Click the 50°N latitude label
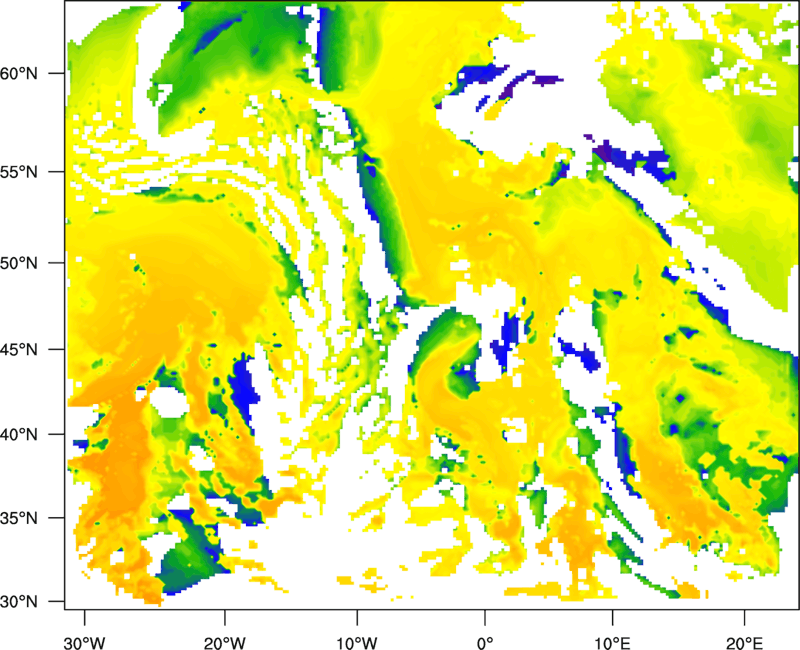 coord(19,263)
